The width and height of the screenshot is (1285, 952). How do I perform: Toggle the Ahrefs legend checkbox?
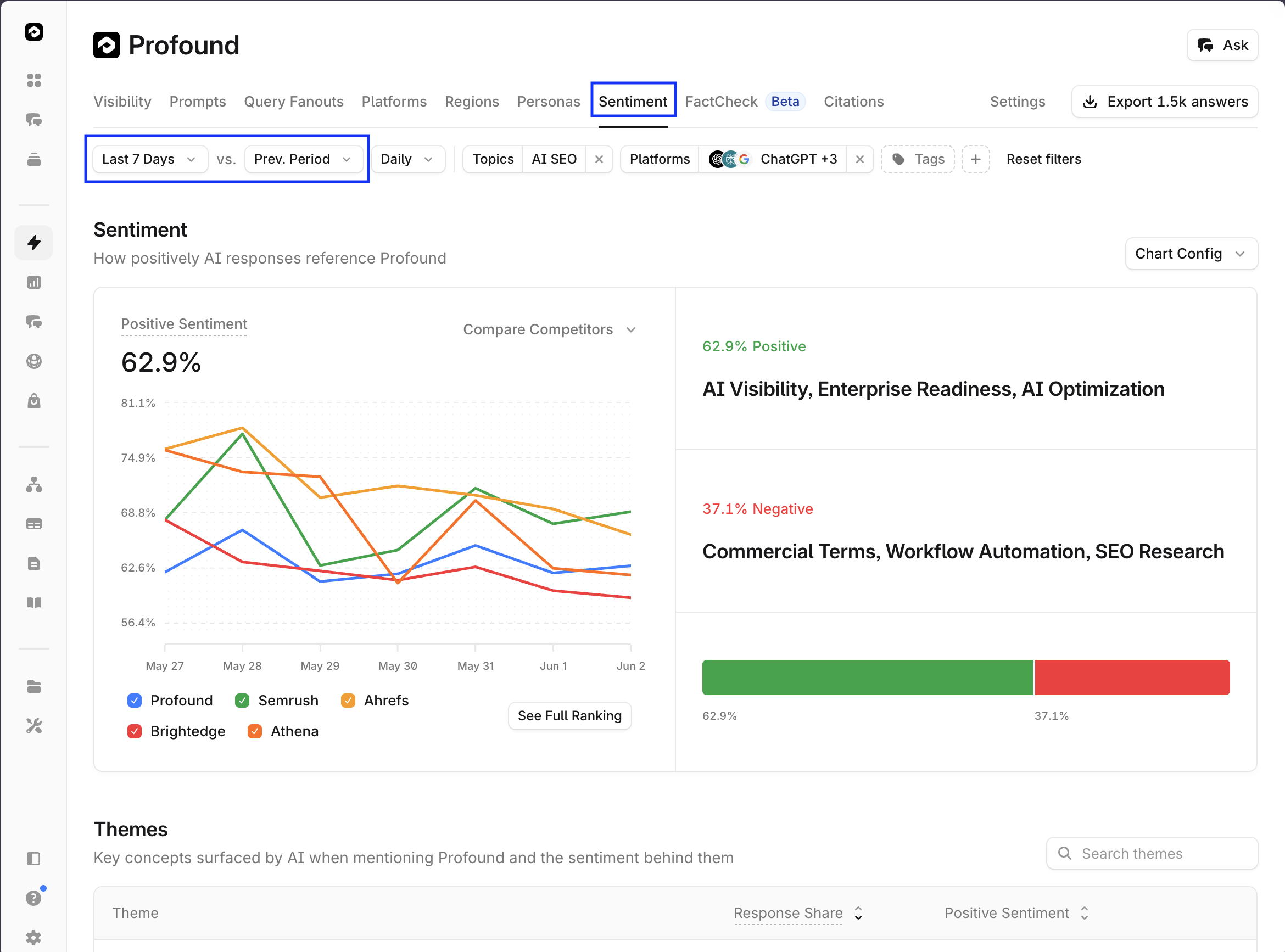[x=348, y=701]
